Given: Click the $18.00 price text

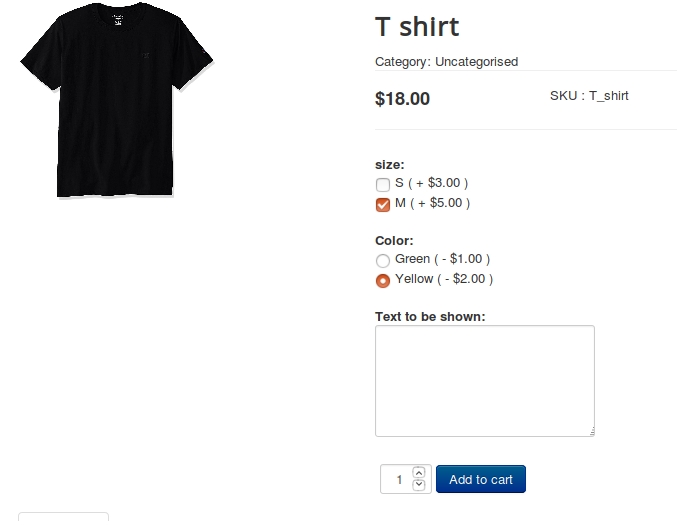Looking at the screenshot, I should [x=402, y=99].
